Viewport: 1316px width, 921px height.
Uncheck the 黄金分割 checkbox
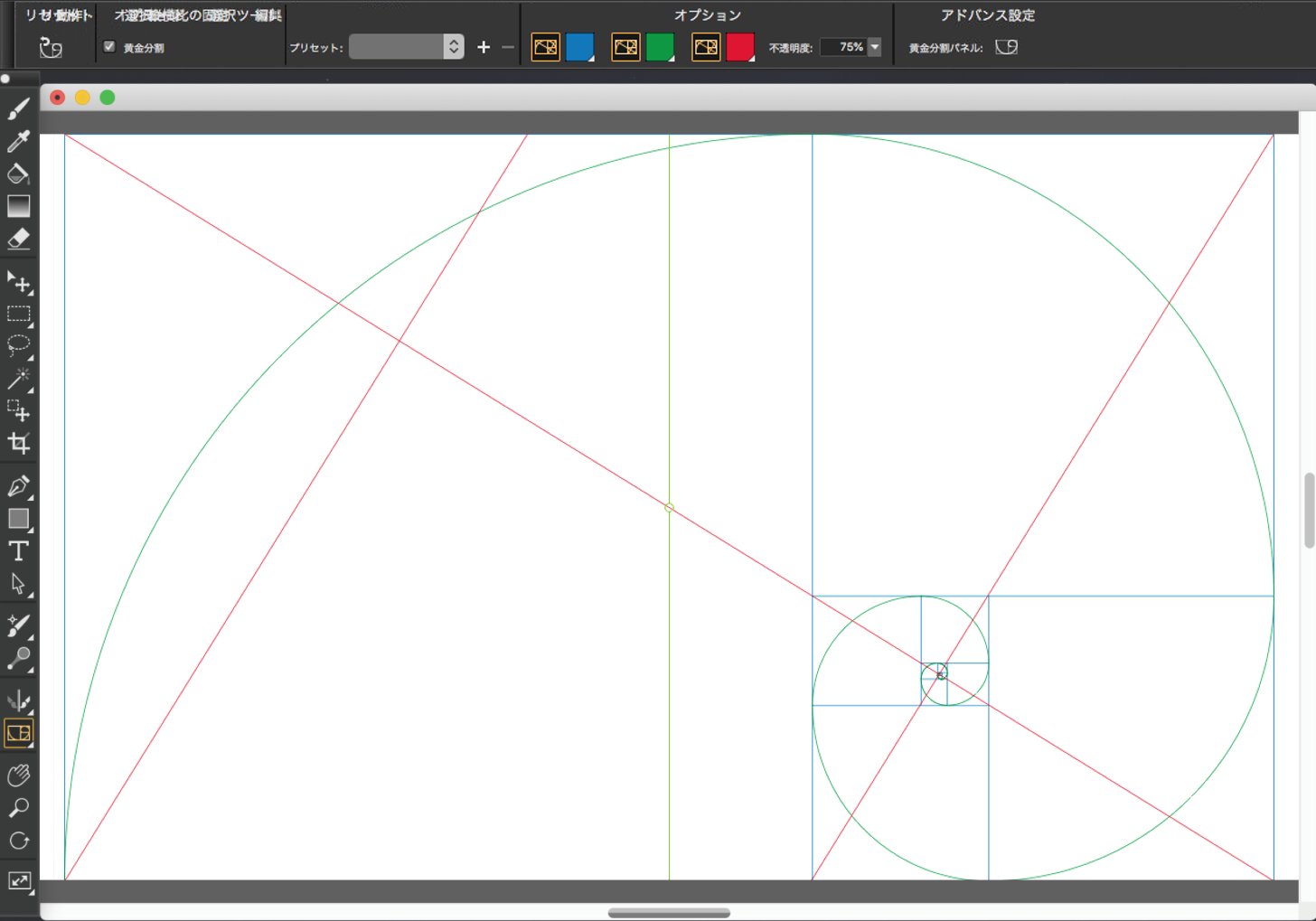pyautogui.click(x=109, y=47)
